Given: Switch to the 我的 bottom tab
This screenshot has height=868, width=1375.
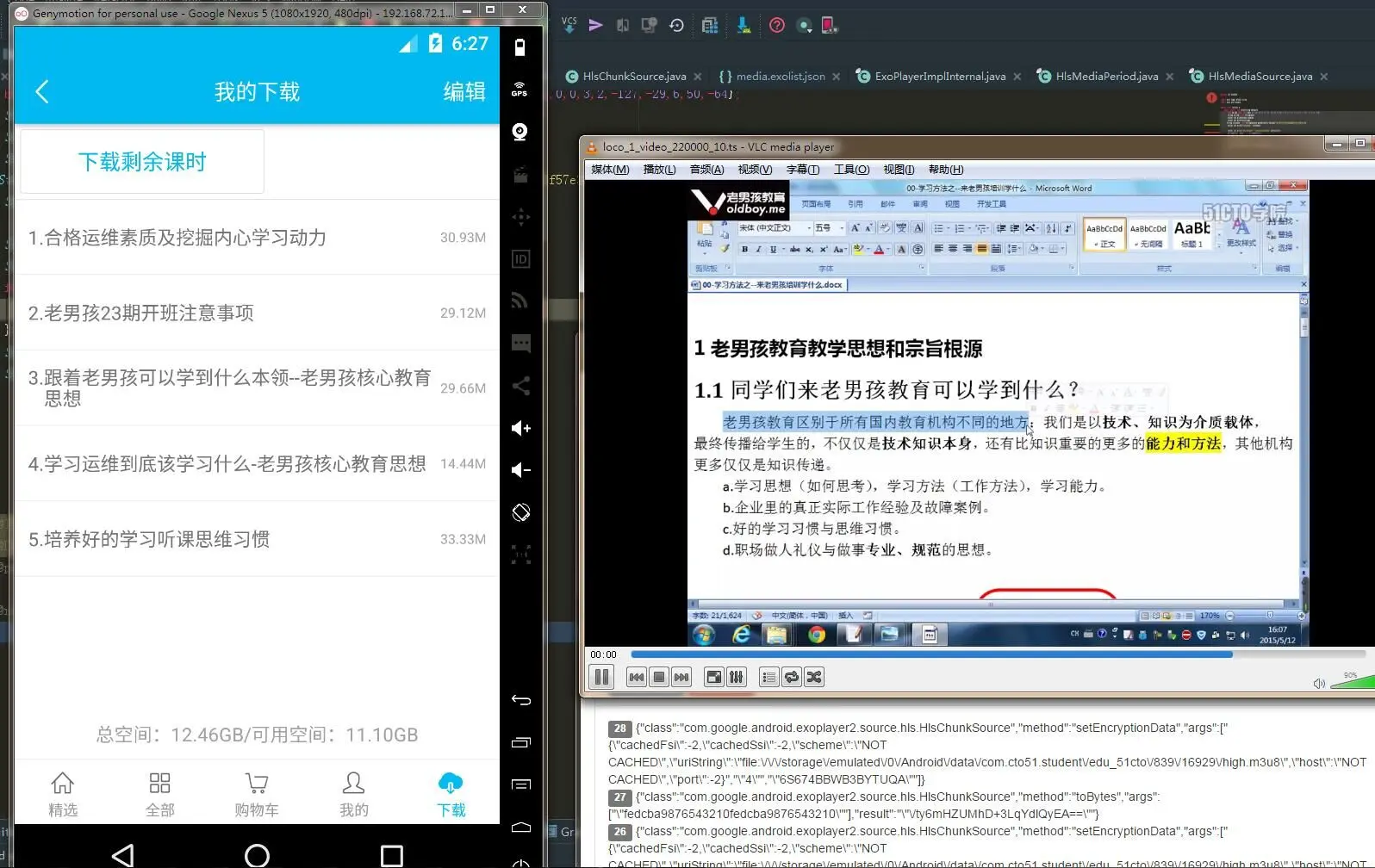Looking at the screenshot, I should coord(353,794).
